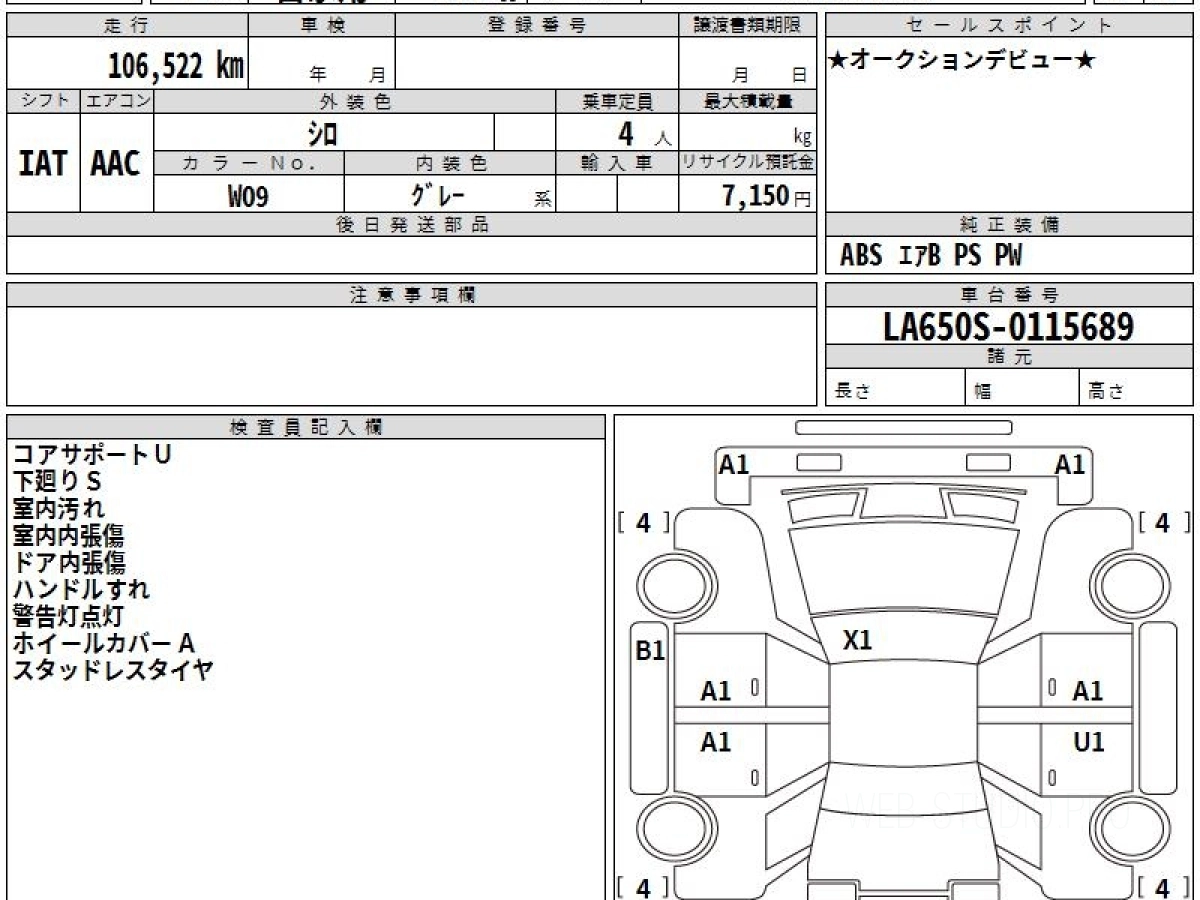
Task: Click the リサイクル預託金 header
Action: point(748,163)
